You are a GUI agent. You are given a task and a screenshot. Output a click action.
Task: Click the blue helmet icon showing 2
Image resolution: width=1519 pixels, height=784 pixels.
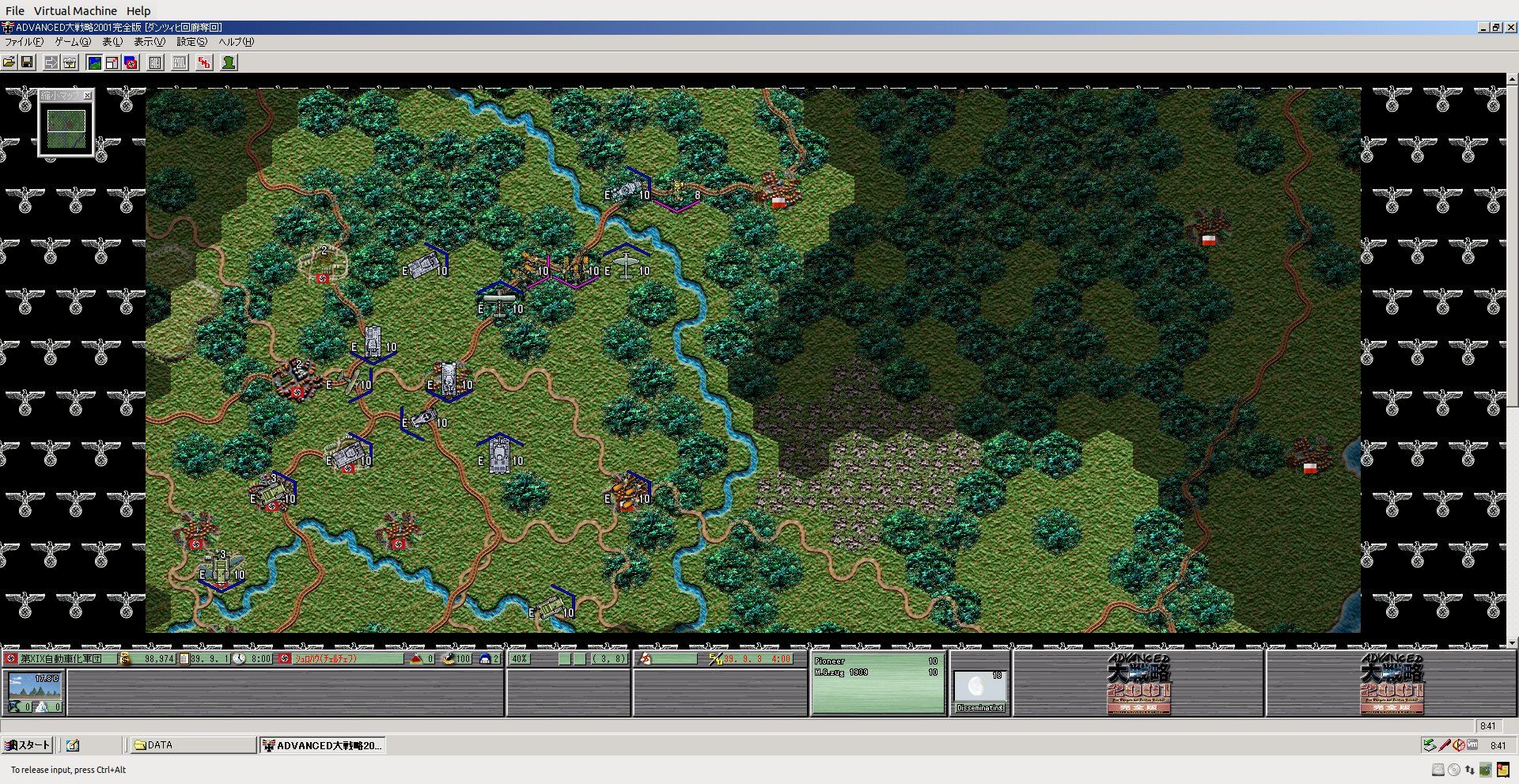pos(485,658)
